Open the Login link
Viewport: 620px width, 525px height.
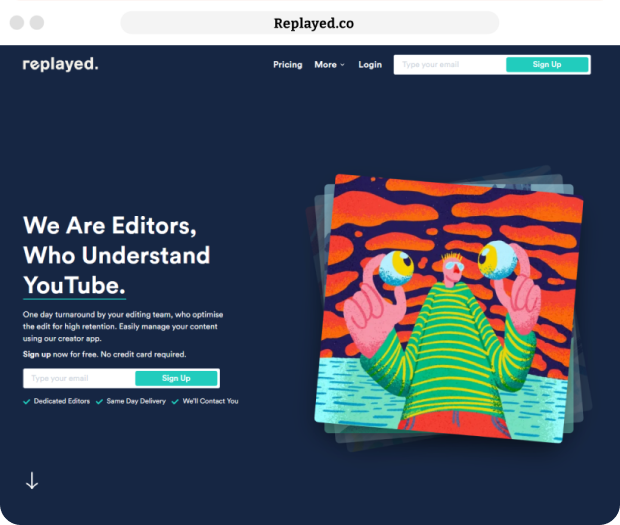click(370, 65)
